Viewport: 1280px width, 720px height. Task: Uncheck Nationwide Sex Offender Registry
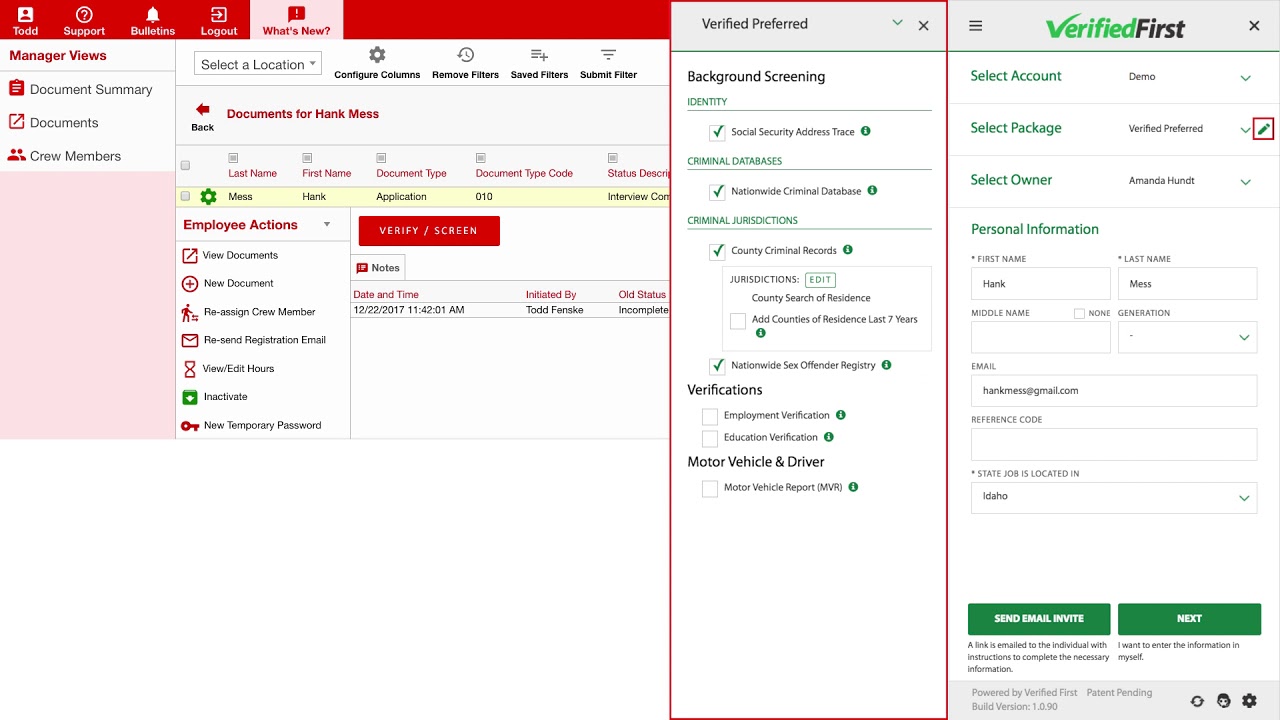coord(717,366)
